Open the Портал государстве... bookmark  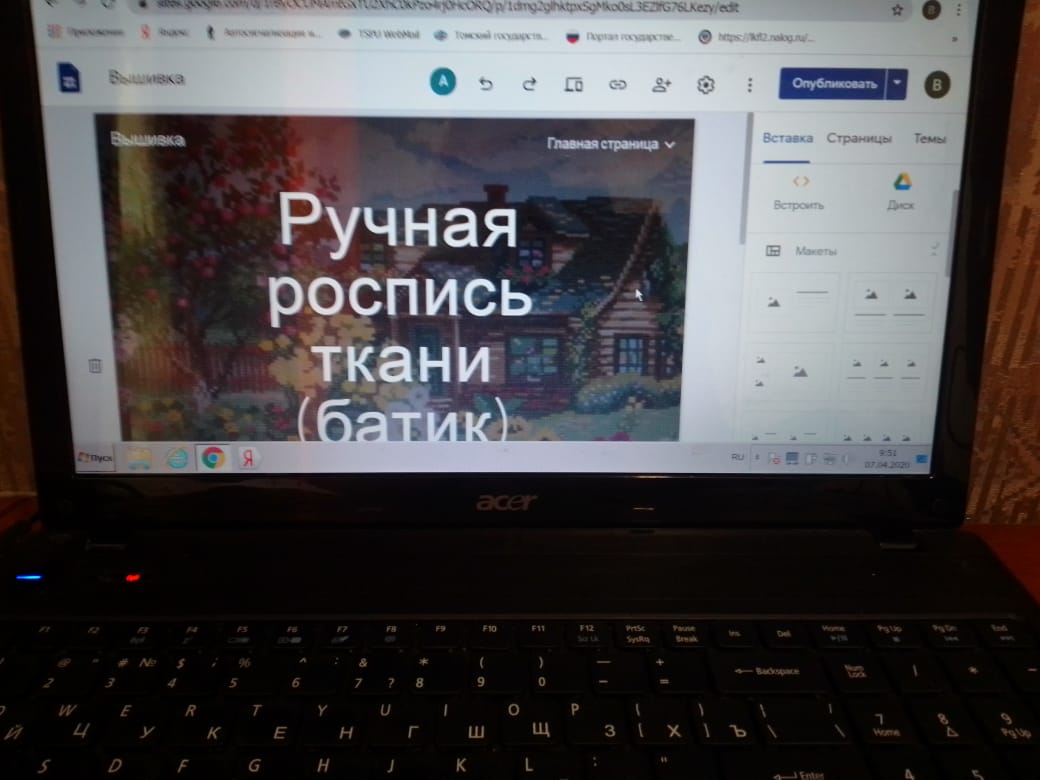(623, 36)
